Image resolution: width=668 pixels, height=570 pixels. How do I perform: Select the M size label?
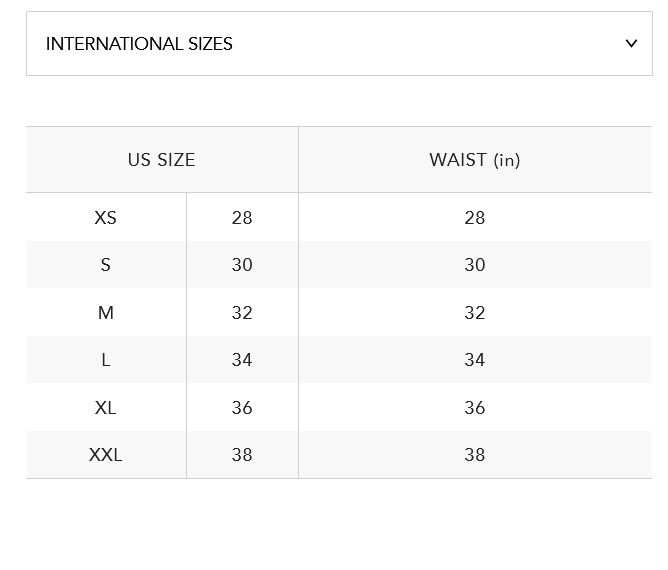pos(106,313)
